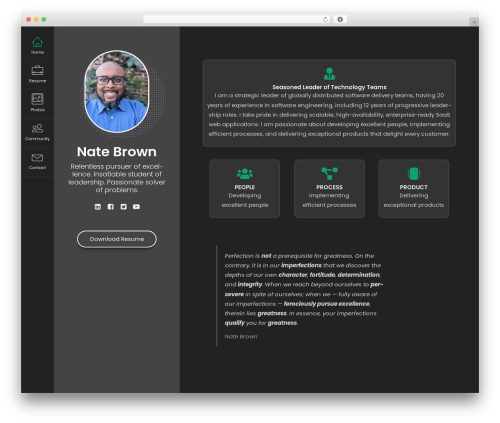Click the Developing excellent people text

click(x=245, y=200)
